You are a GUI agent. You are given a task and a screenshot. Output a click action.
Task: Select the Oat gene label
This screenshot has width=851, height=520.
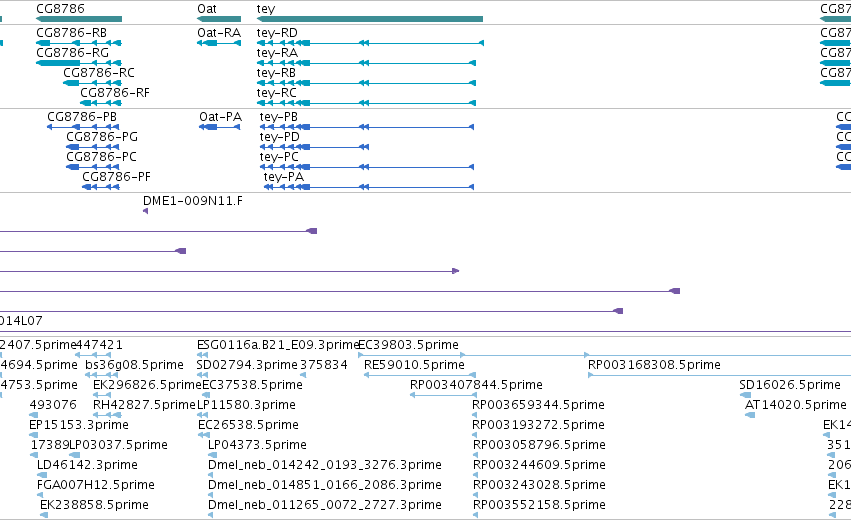pyautogui.click(x=207, y=9)
